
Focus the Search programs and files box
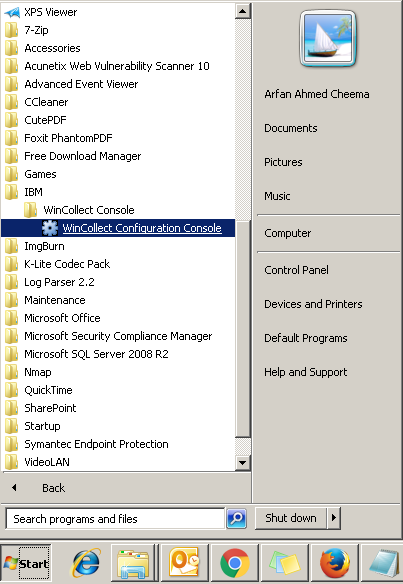pyautogui.click(x=115, y=518)
